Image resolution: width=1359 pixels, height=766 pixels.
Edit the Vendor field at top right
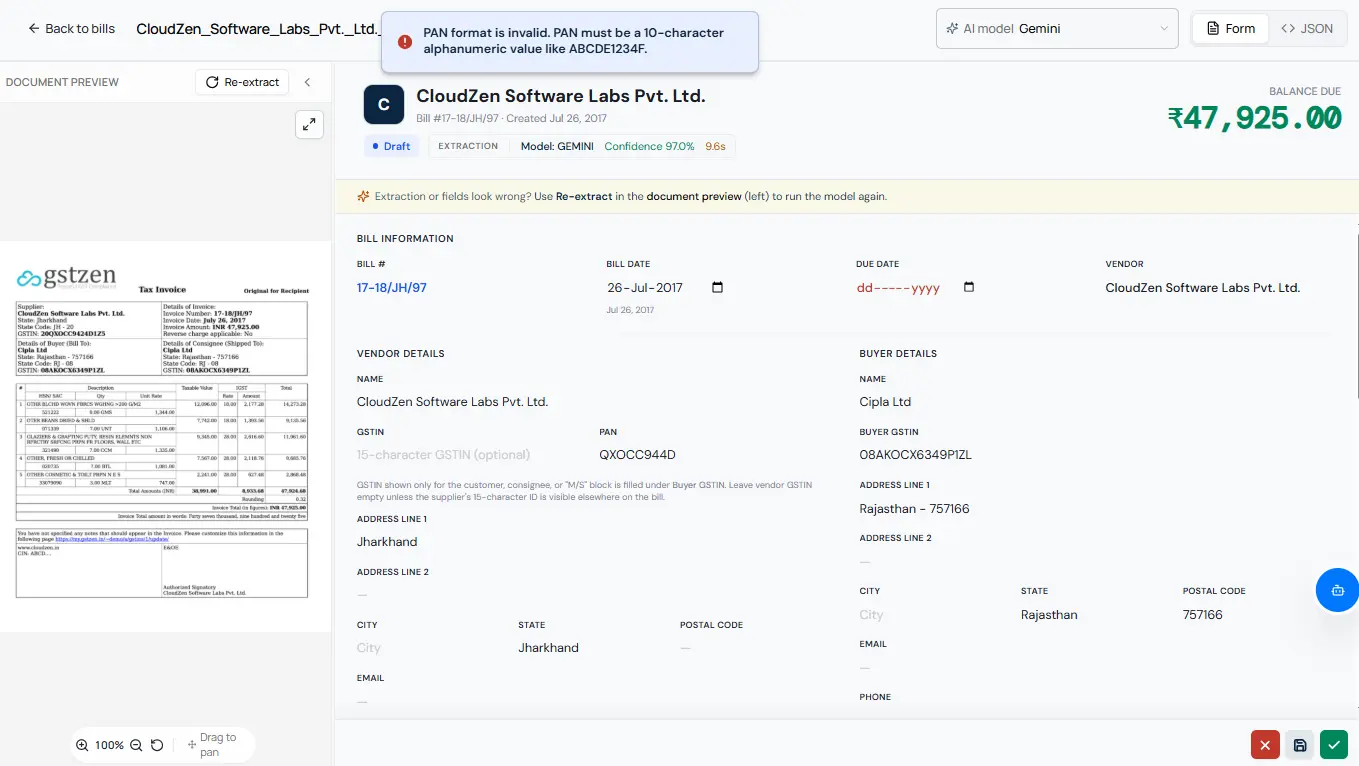[1203, 288]
